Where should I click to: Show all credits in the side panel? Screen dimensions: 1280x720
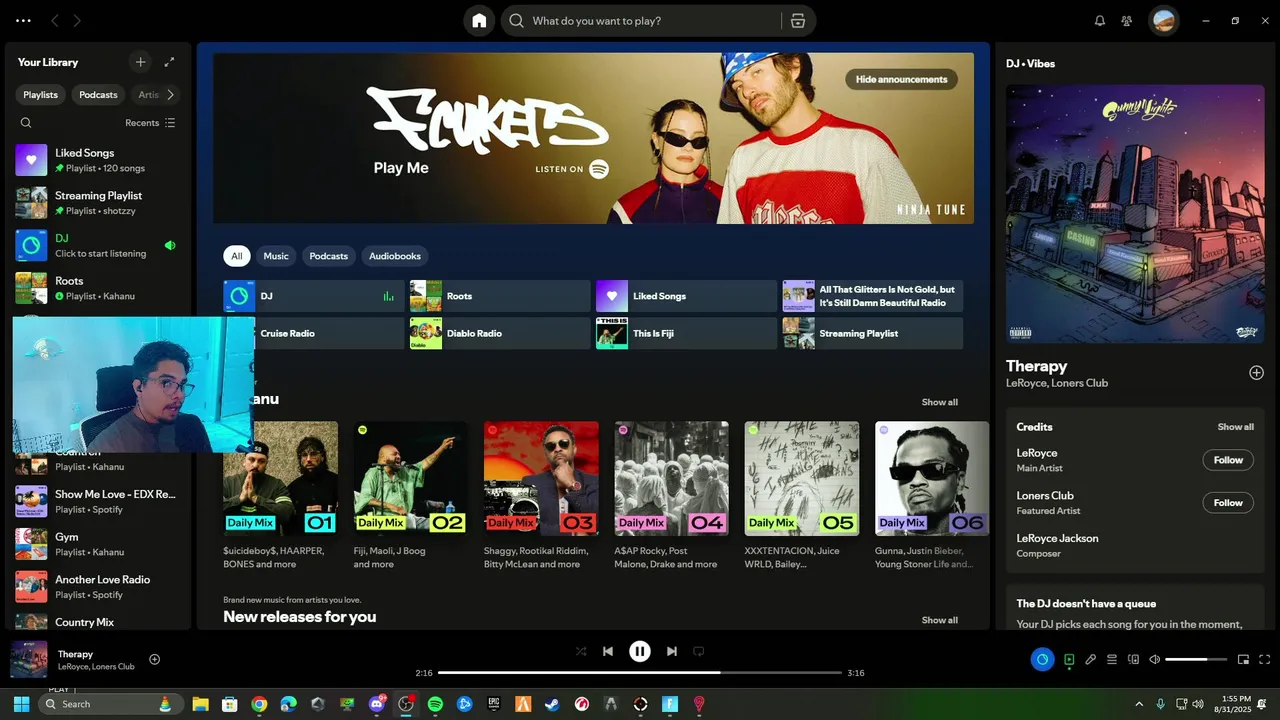click(1235, 427)
